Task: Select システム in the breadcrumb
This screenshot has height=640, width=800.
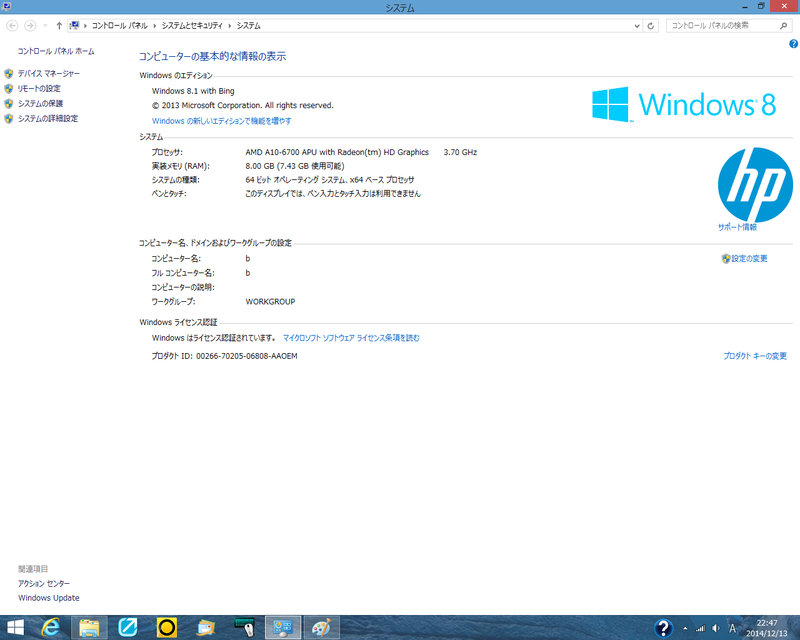Action: coord(248,26)
